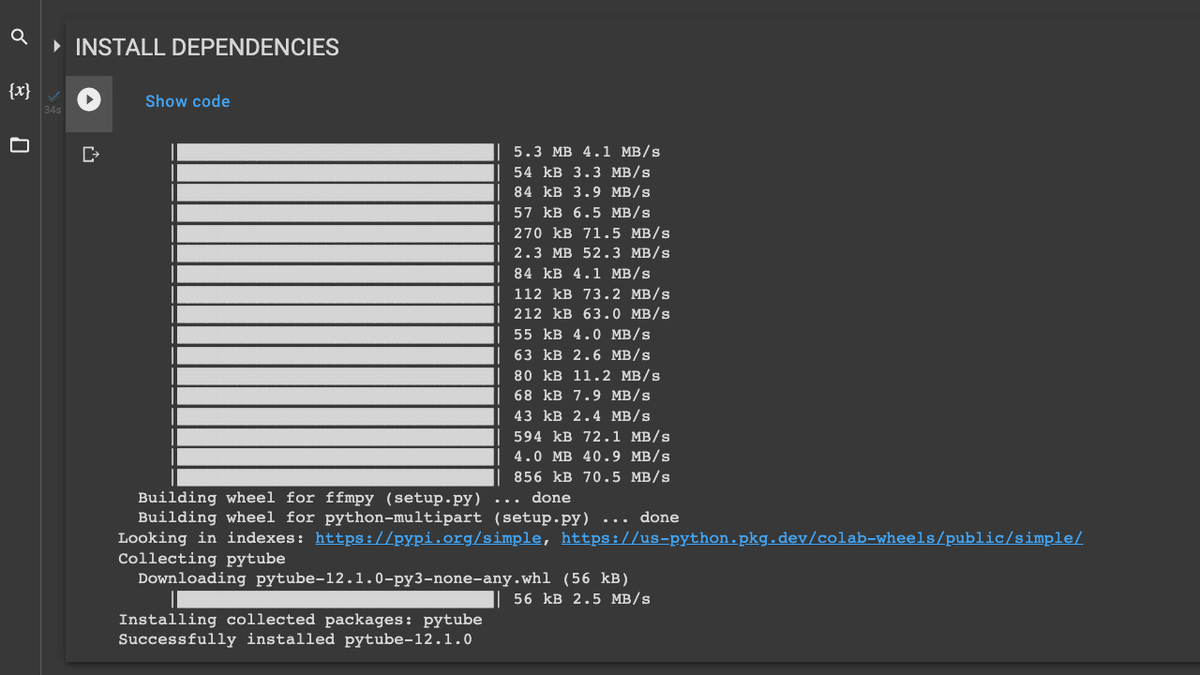Select text '112 kB 73.2 MB/s'
This screenshot has height=675, width=1200.
point(592,294)
